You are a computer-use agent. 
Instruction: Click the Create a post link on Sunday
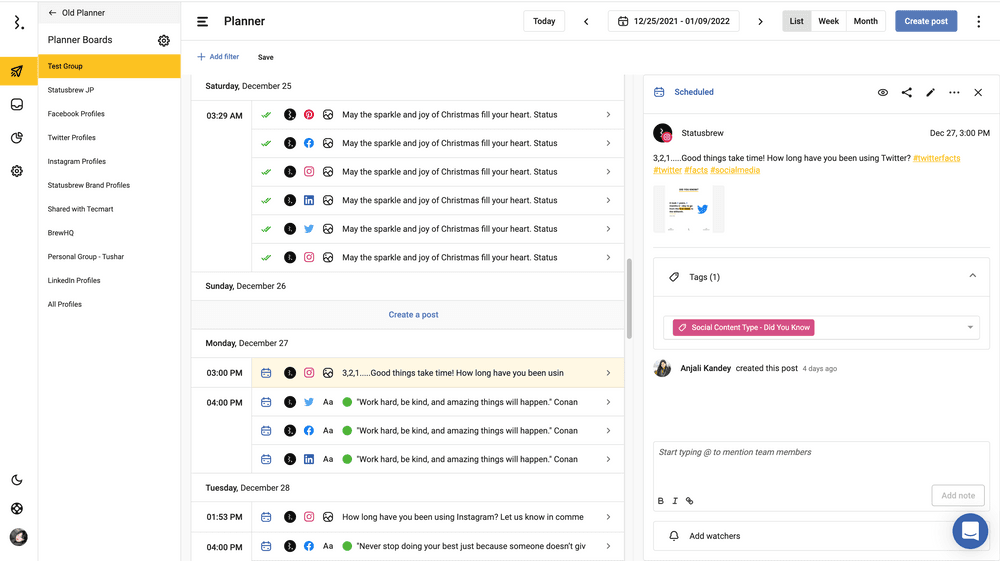pos(413,315)
